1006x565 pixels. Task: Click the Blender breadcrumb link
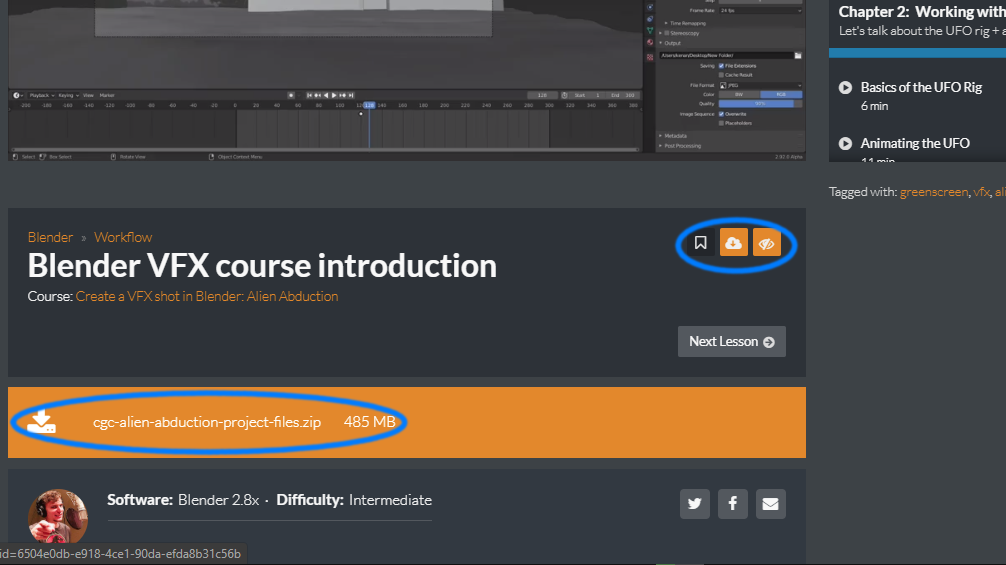[50, 237]
